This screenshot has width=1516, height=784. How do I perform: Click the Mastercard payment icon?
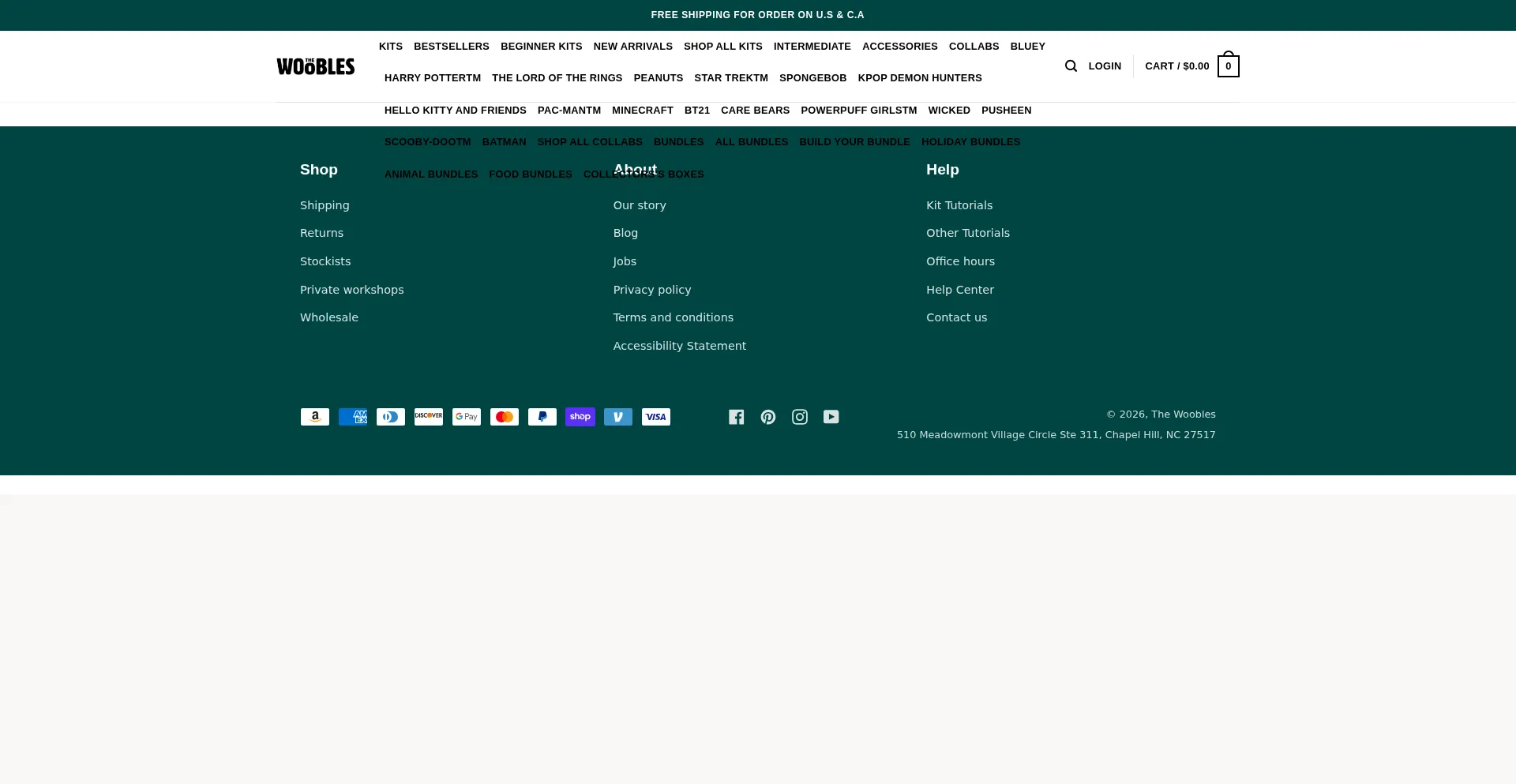[505, 417]
